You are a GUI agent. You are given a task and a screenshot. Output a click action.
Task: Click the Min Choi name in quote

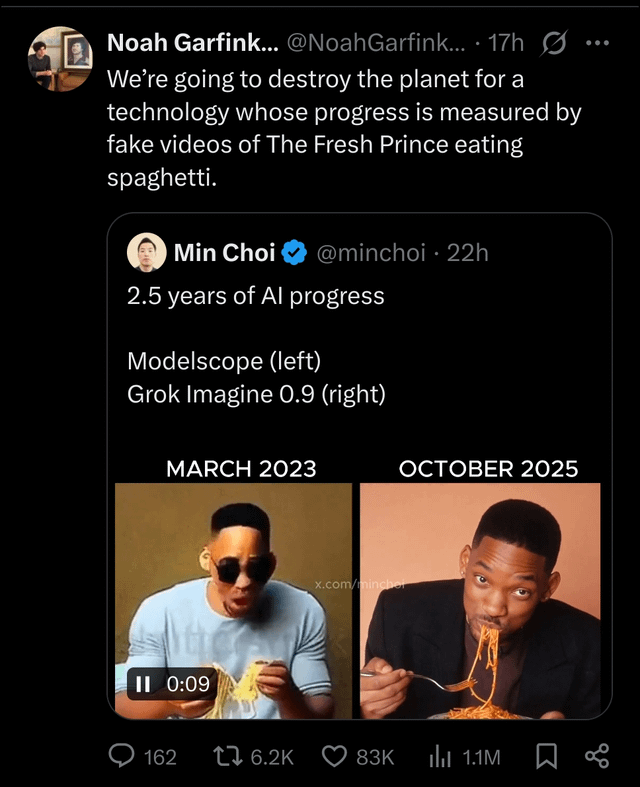click(x=224, y=253)
